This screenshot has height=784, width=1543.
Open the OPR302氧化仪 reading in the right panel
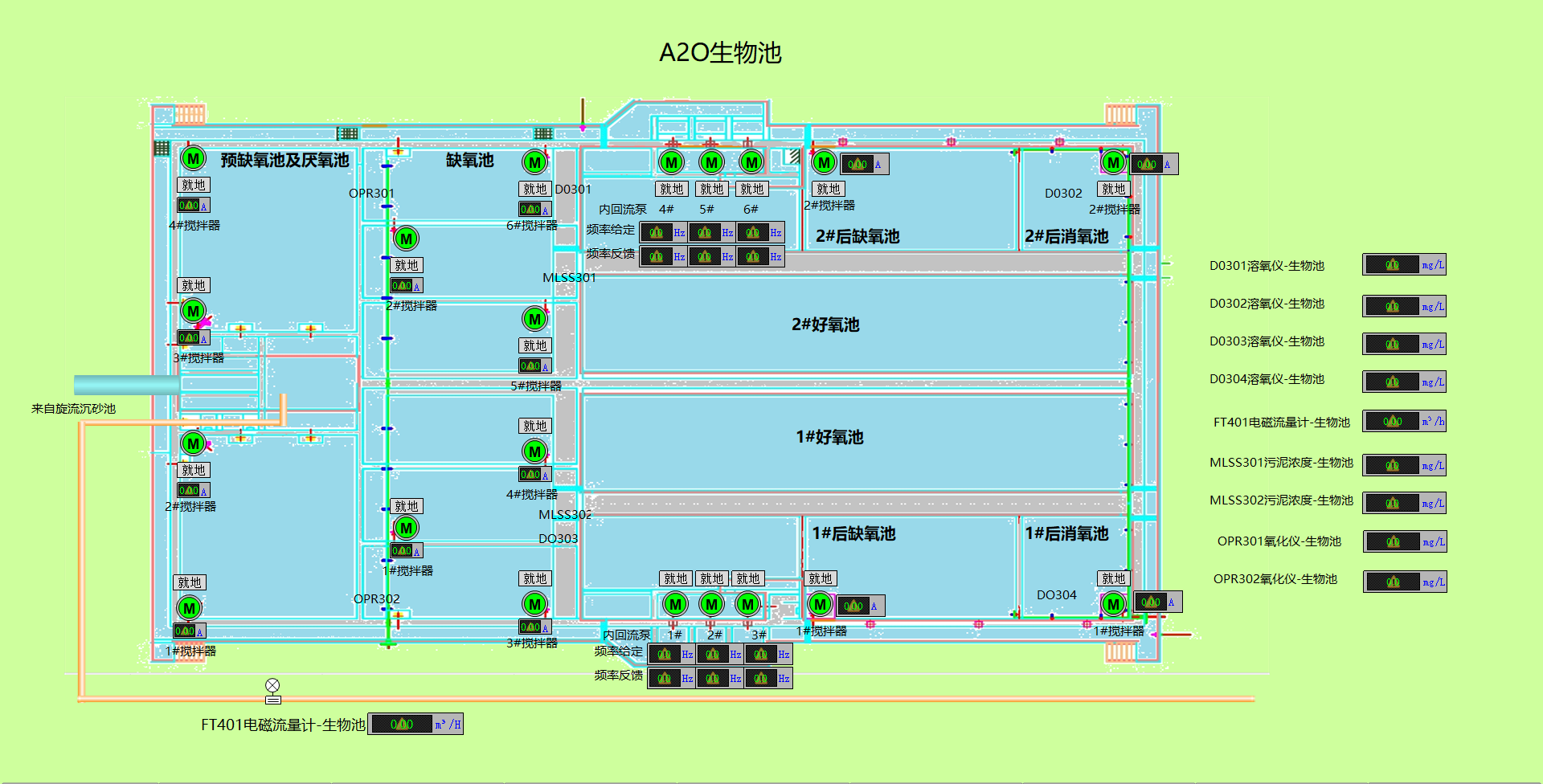click(x=1403, y=582)
